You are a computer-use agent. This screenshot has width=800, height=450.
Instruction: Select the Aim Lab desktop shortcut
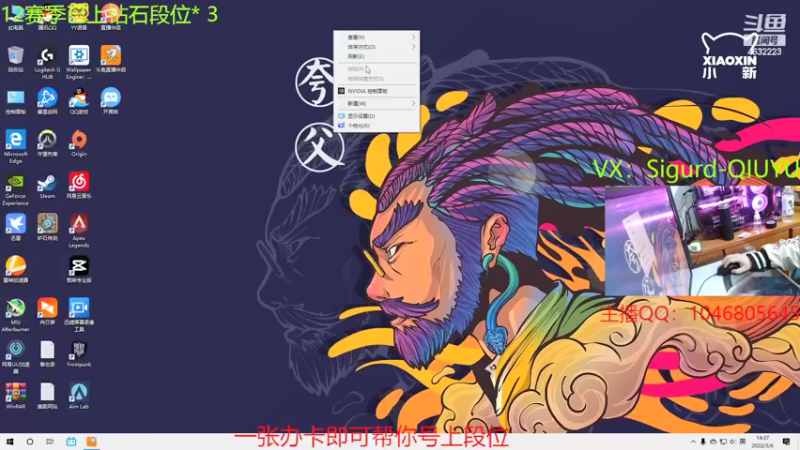click(x=79, y=396)
